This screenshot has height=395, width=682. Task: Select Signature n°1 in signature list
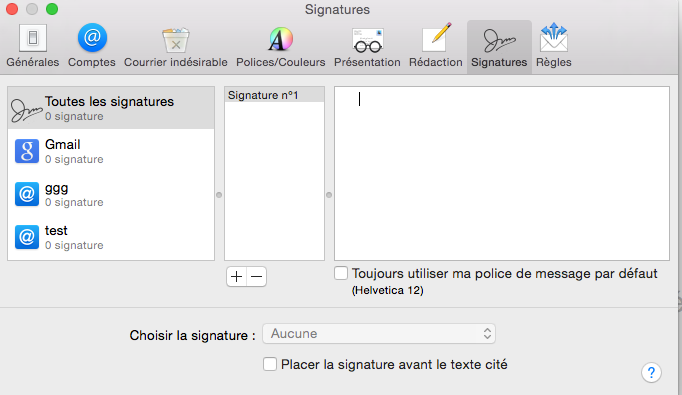pos(274,95)
